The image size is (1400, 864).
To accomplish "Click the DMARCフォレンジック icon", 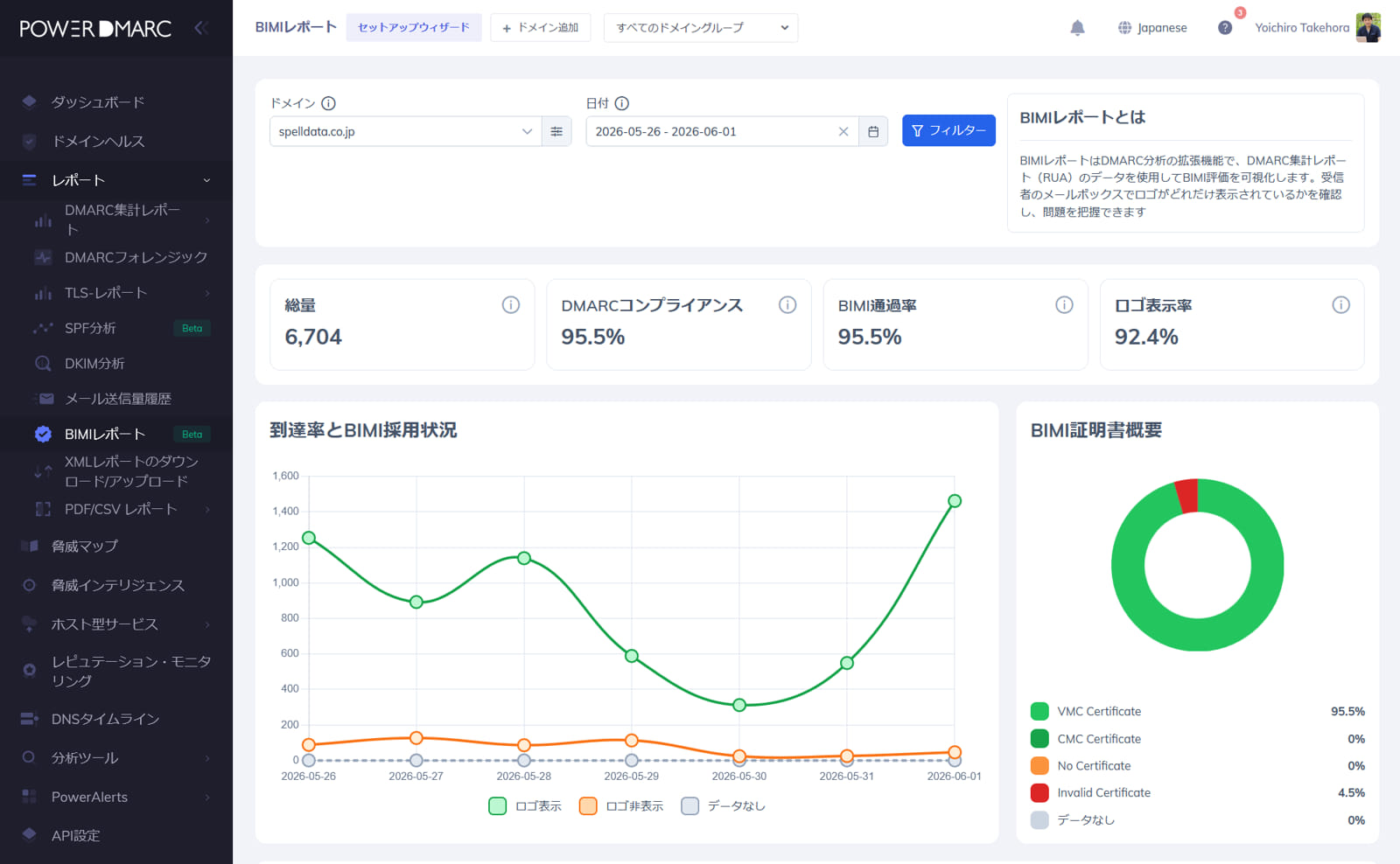I will [x=43, y=257].
